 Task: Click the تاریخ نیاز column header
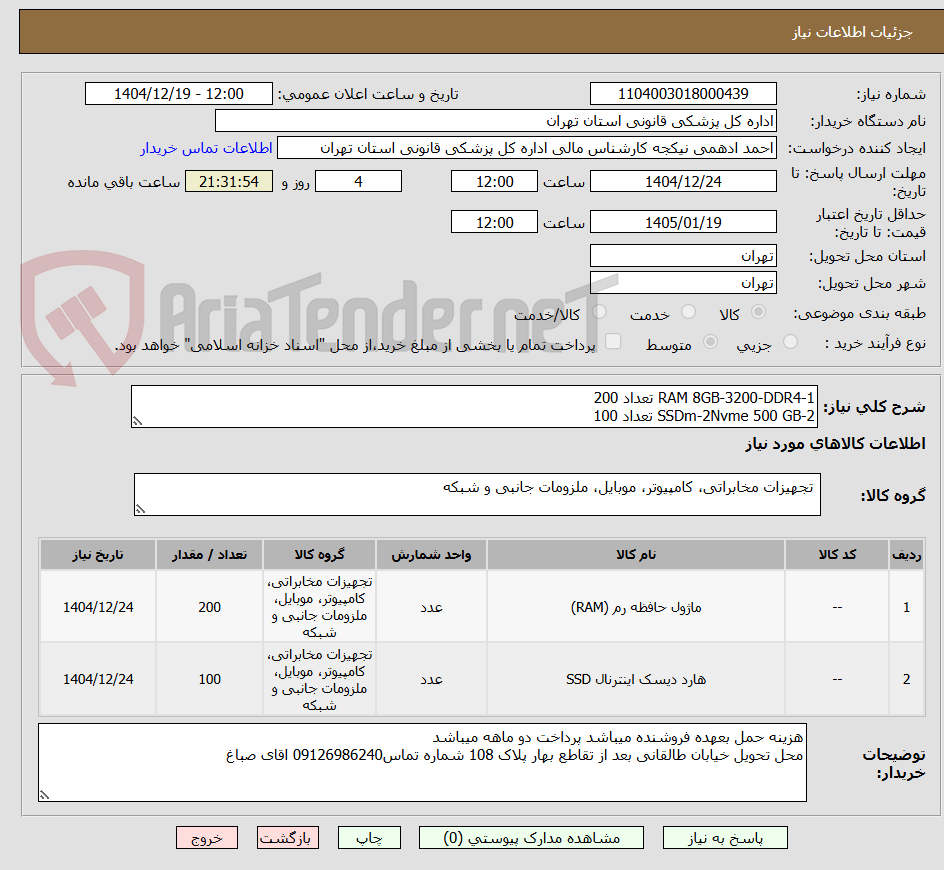point(98,555)
